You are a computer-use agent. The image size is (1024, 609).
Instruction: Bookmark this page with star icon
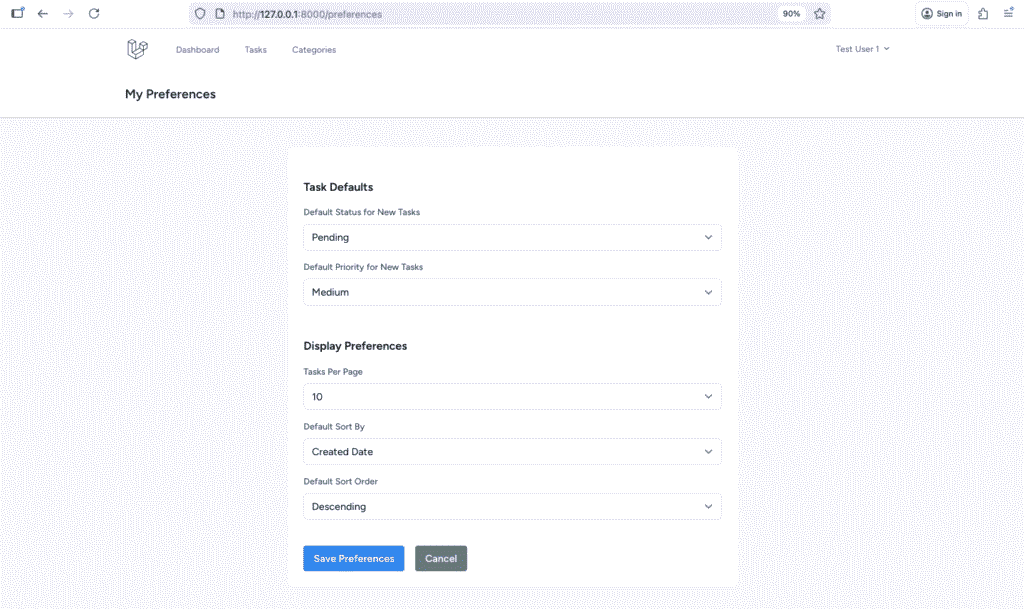pos(819,14)
